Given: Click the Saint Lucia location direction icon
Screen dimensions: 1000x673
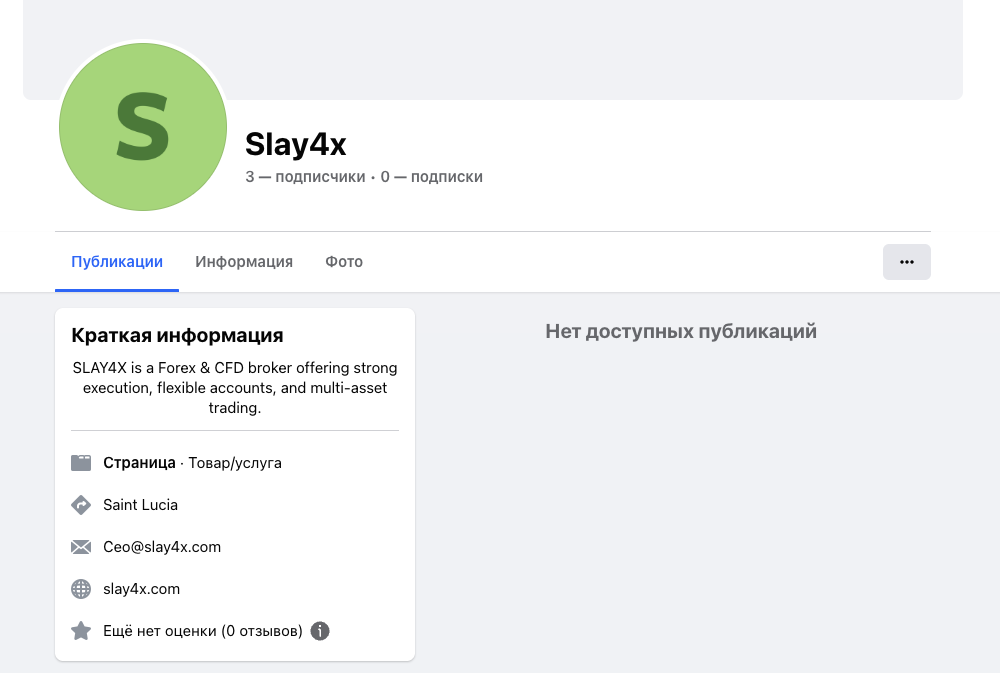Looking at the screenshot, I should pos(81,505).
